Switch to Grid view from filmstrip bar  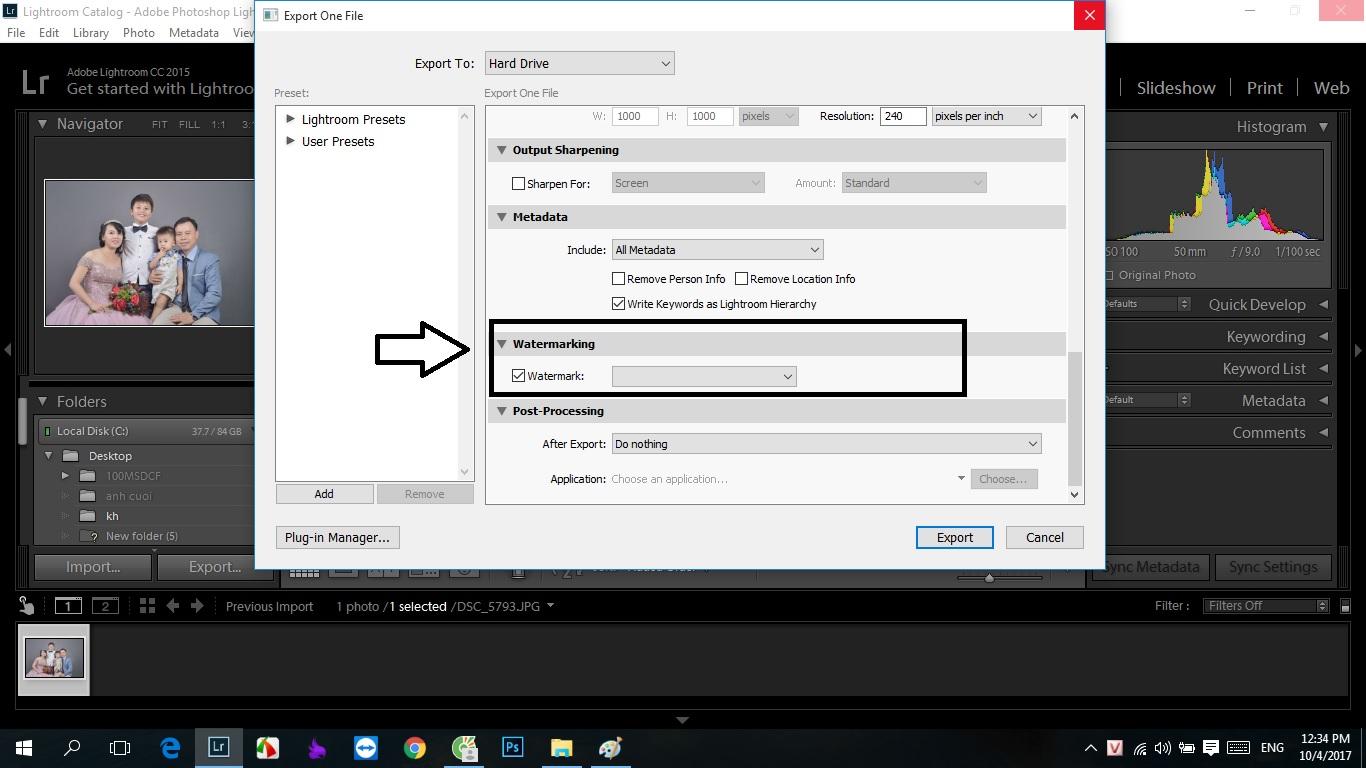[x=147, y=605]
